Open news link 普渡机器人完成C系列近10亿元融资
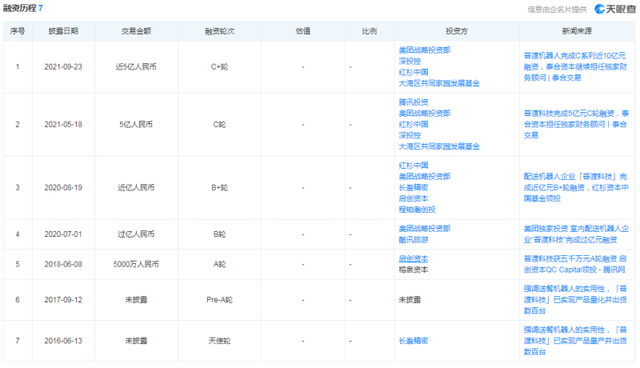This screenshot has width=640, height=368. (576, 67)
